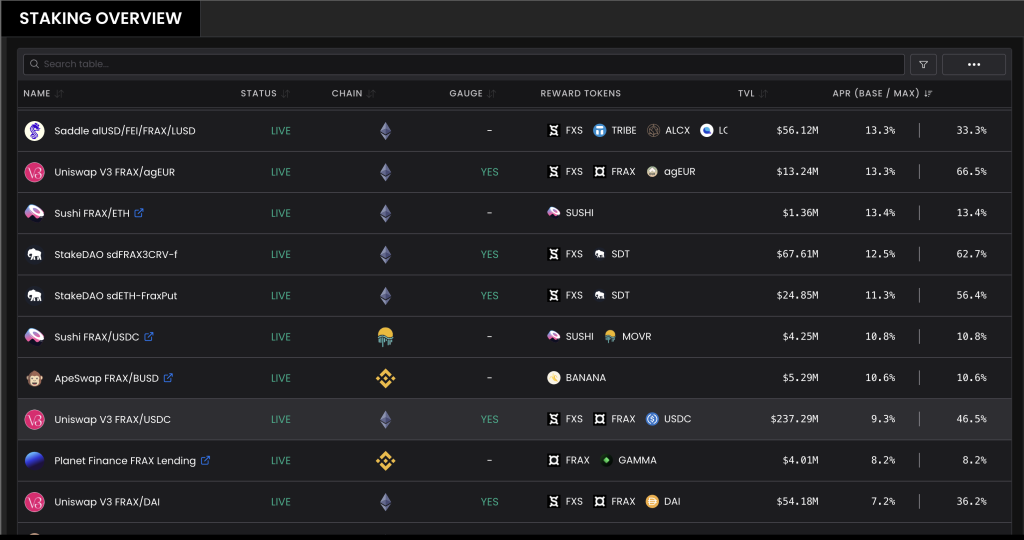Click base APR value 11.3%

pos(880,295)
